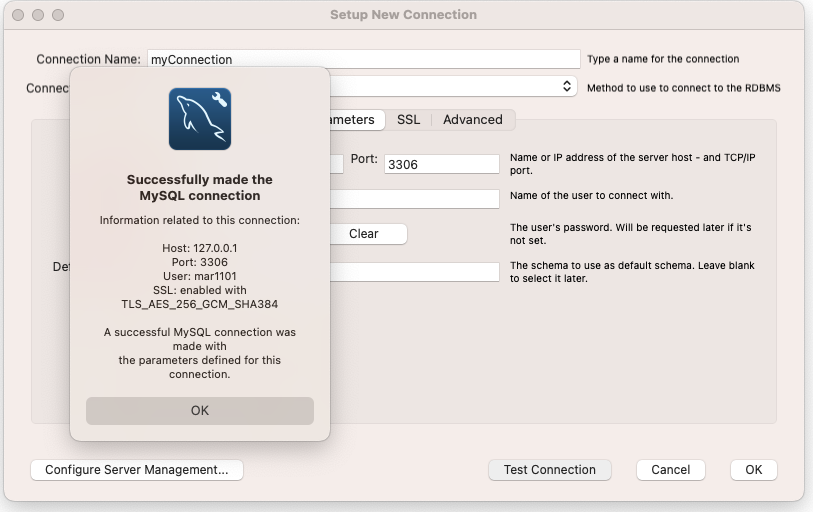
Task: Switch to the Advanced tab
Action: click(x=473, y=120)
